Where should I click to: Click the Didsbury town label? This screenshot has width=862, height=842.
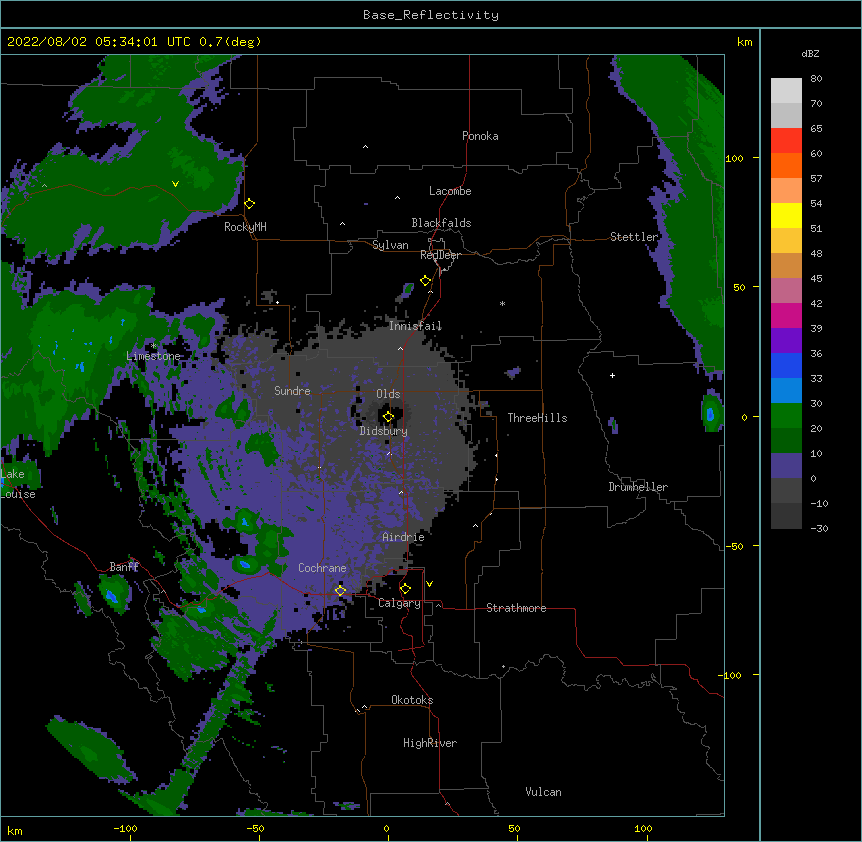tap(384, 431)
